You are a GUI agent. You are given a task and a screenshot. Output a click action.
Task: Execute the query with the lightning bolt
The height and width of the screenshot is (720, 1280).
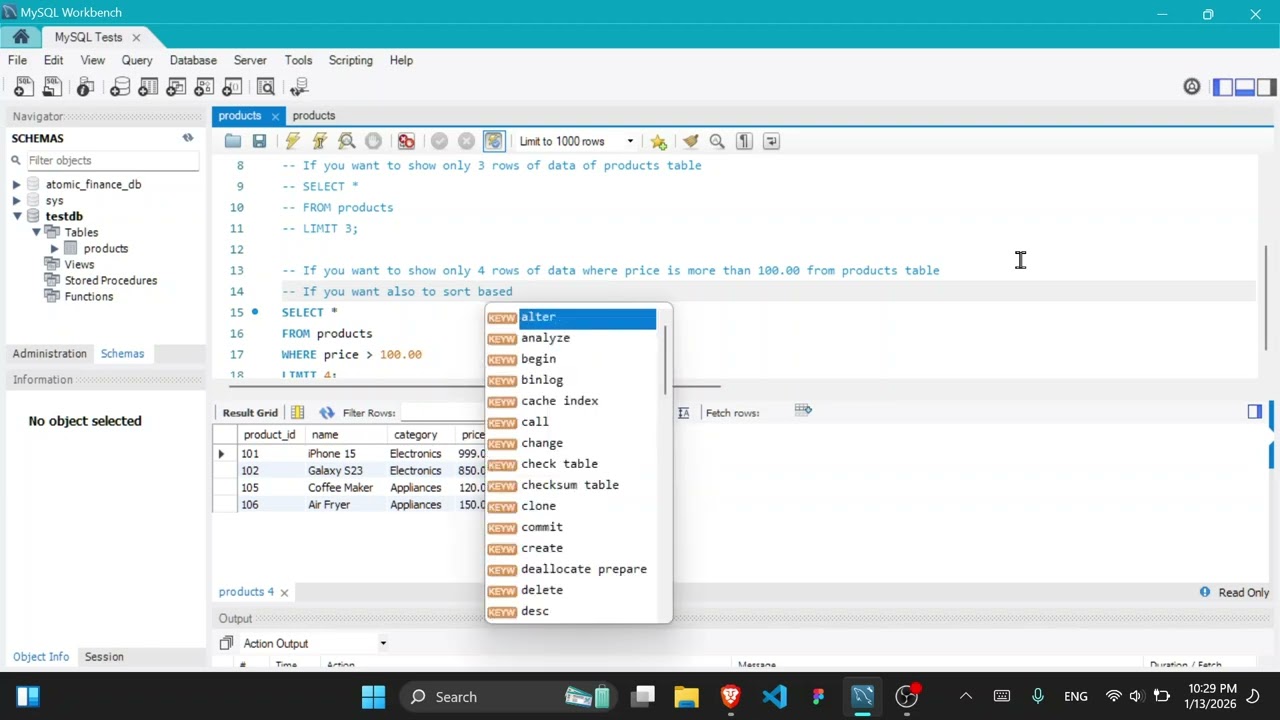(x=292, y=141)
